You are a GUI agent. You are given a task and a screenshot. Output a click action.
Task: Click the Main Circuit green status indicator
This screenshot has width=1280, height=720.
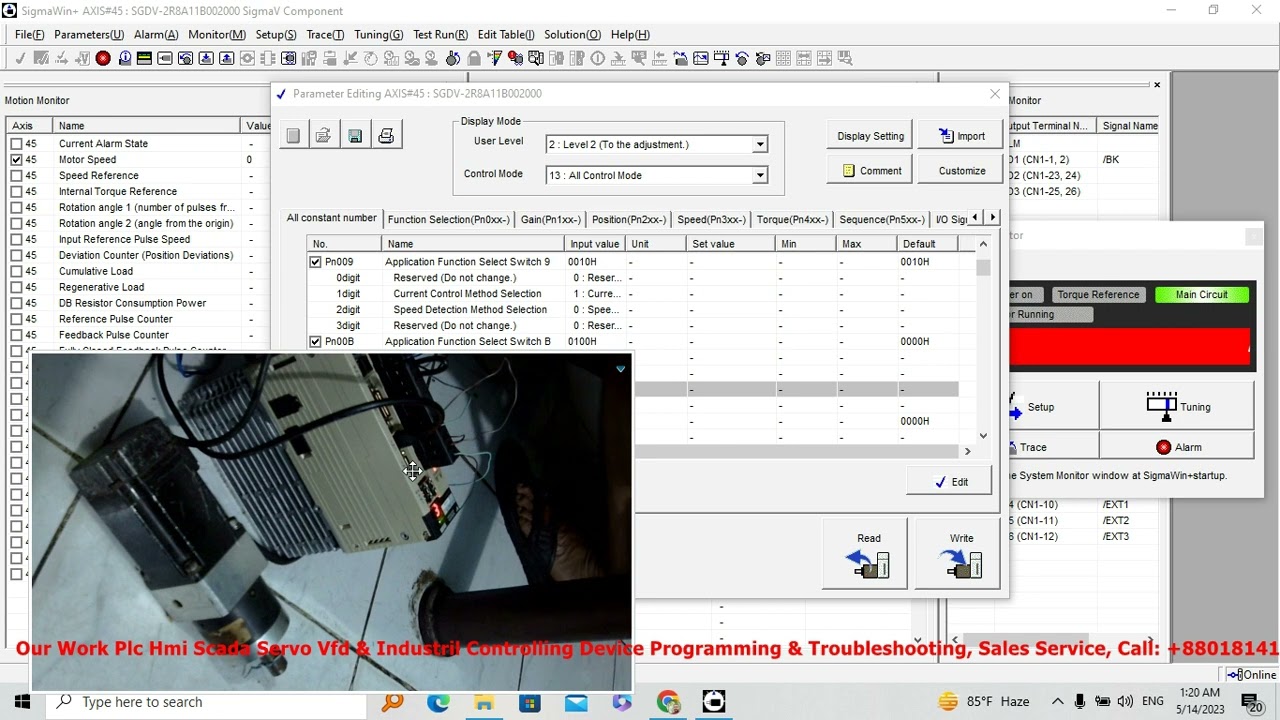(1201, 295)
